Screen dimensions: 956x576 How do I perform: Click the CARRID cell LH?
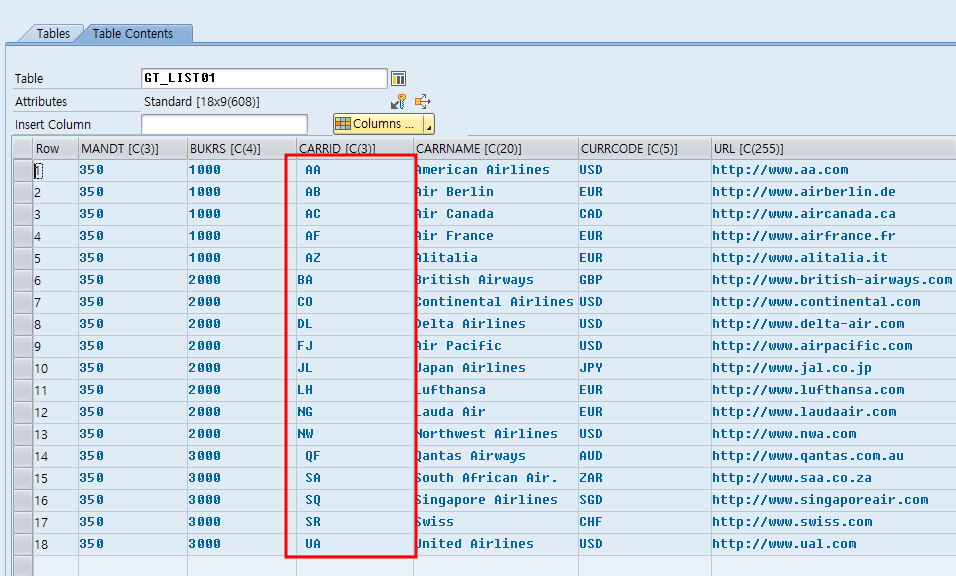(x=355, y=389)
